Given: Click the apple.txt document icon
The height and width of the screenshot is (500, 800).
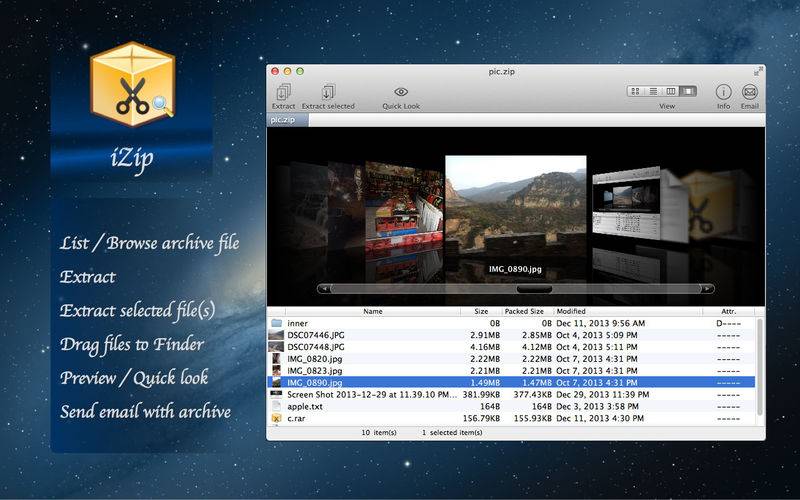Looking at the screenshot, I should point(276,407).
